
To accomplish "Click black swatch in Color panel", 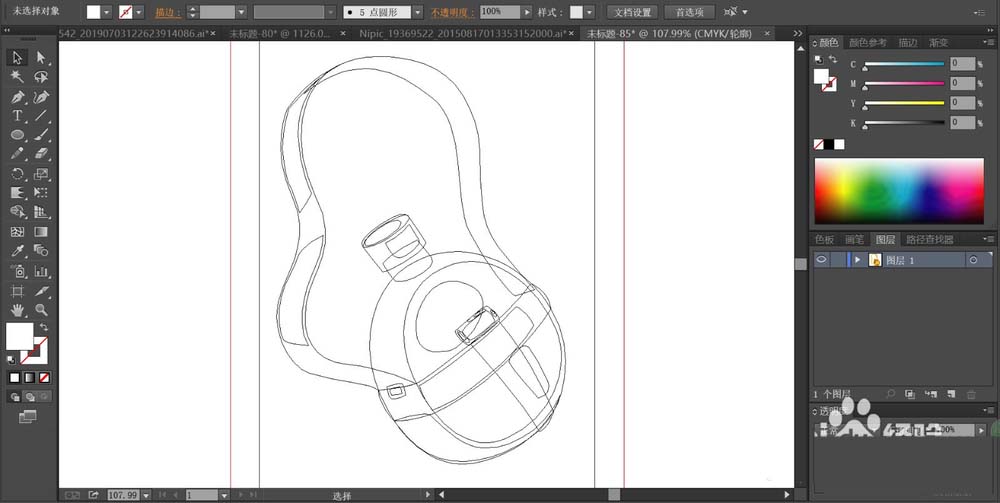I will (x=829, y=145).
